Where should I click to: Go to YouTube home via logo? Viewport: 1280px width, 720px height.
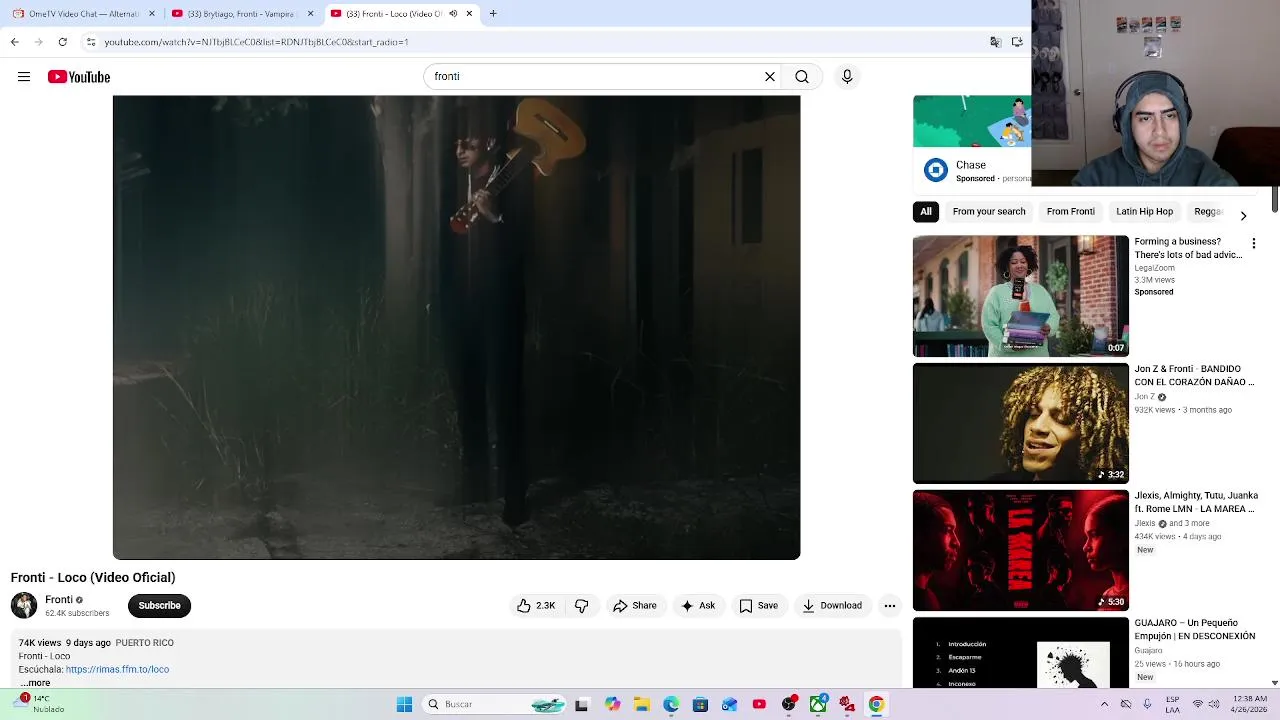pyautogui.click(x=79, y=77)
